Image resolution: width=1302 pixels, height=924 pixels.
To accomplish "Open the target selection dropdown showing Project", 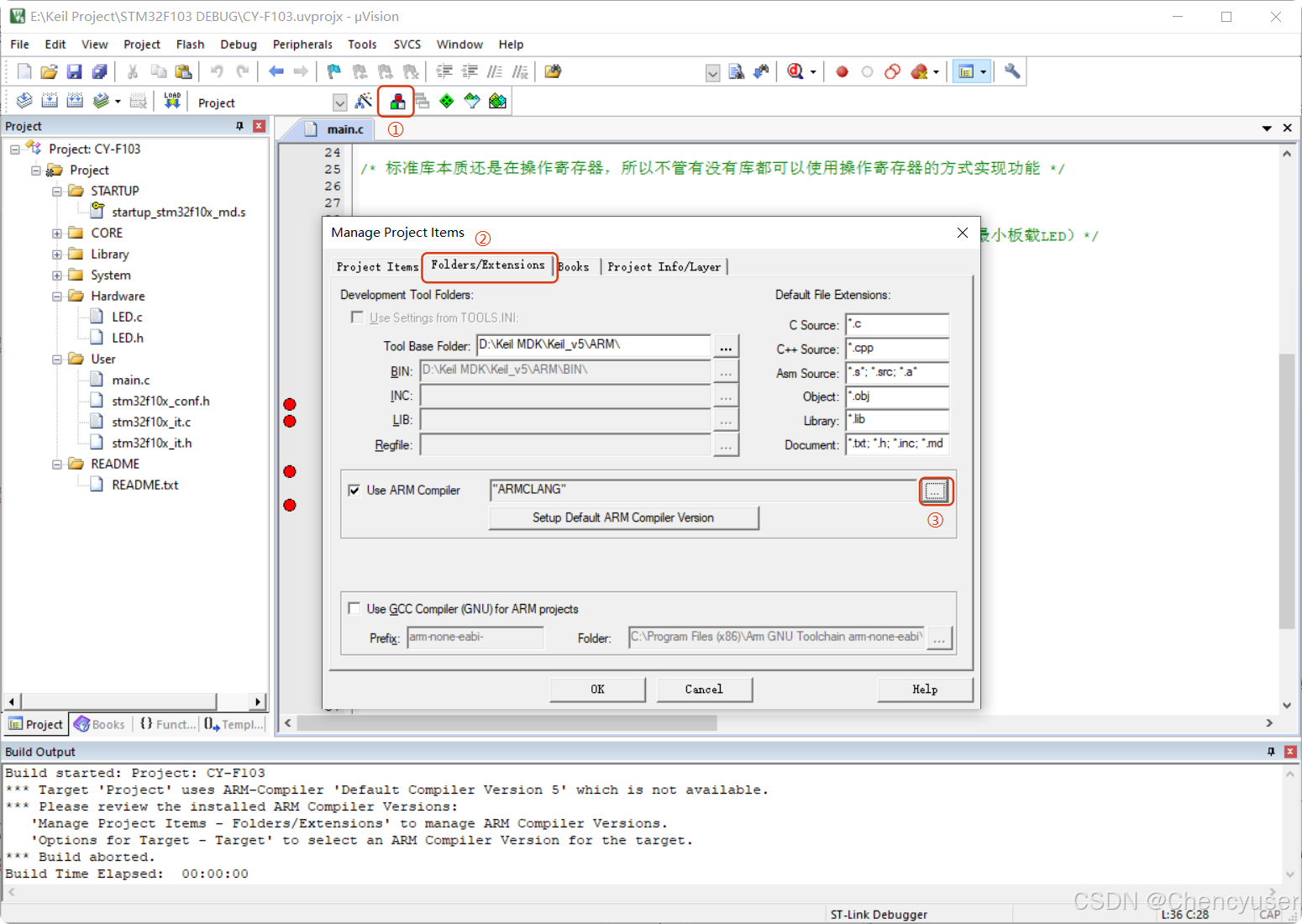I will coord(339,102).
